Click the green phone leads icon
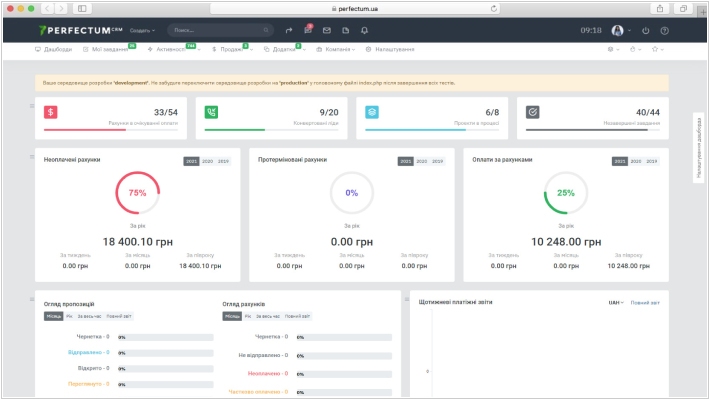This screenshot has height=399, width=709. tap(211, 112)
